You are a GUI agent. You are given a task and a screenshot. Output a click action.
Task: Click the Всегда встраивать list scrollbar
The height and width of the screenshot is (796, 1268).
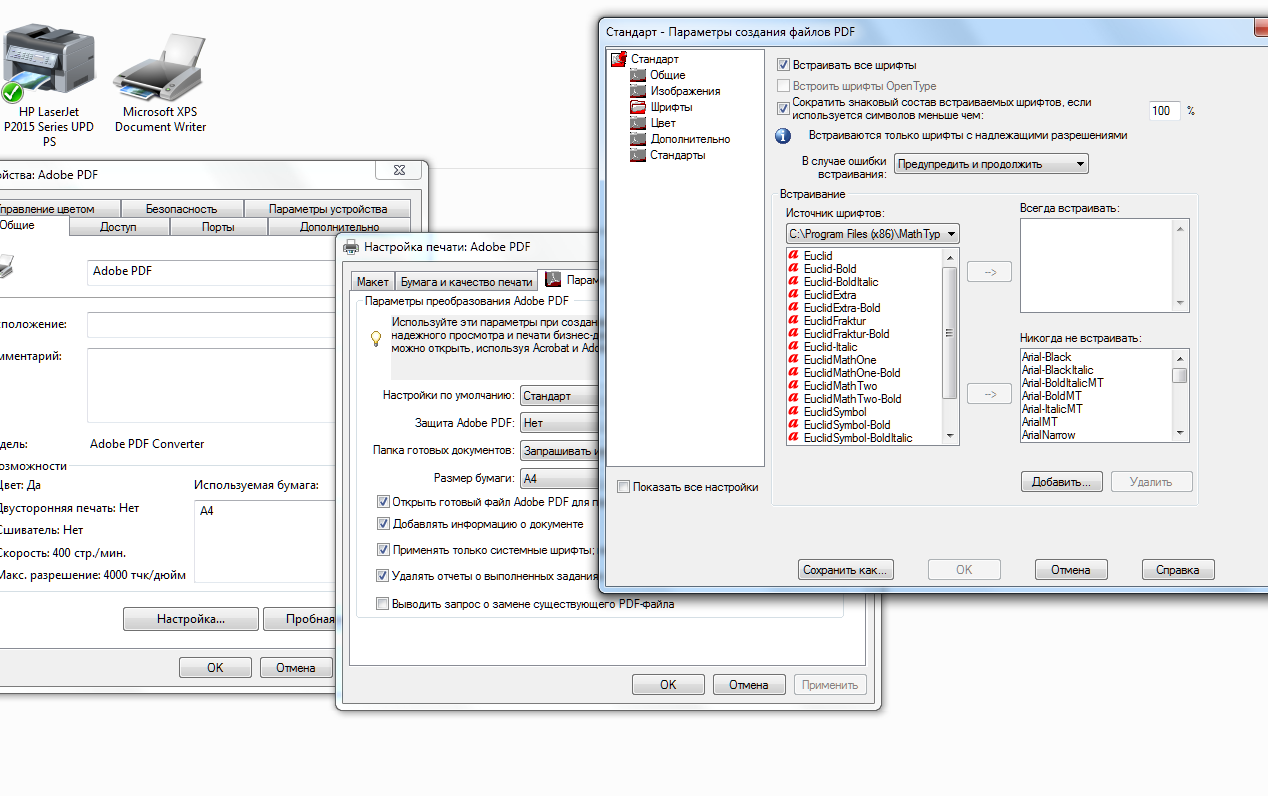[x=1181, y=266]
